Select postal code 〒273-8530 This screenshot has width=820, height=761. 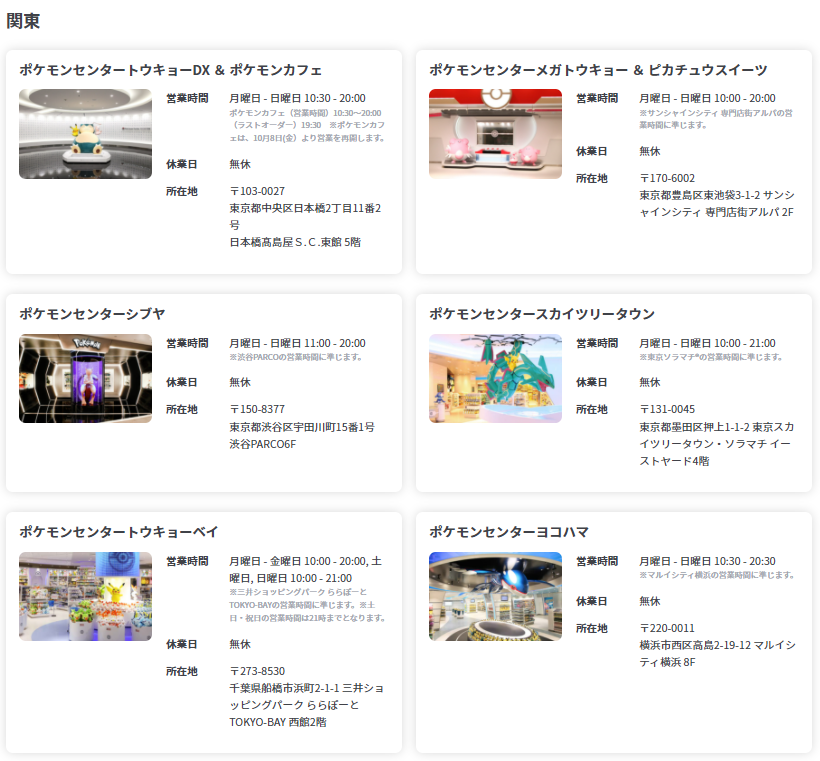point(257,672)
